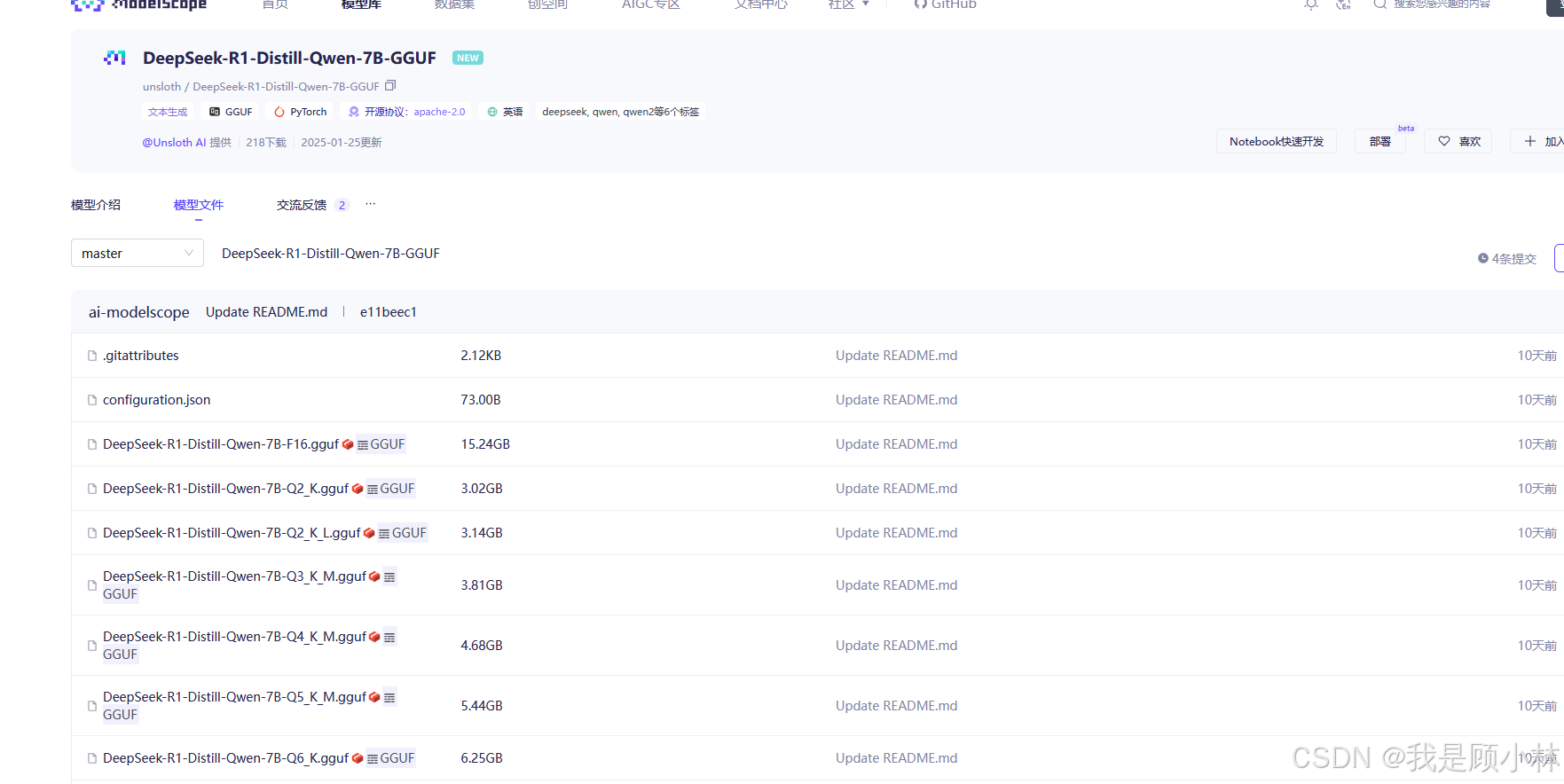Click the red cube icon beside Q3_K_M.gguf
Viewport: 1564px width, 784px height.
pyautogui.click(x=374, y=576)
